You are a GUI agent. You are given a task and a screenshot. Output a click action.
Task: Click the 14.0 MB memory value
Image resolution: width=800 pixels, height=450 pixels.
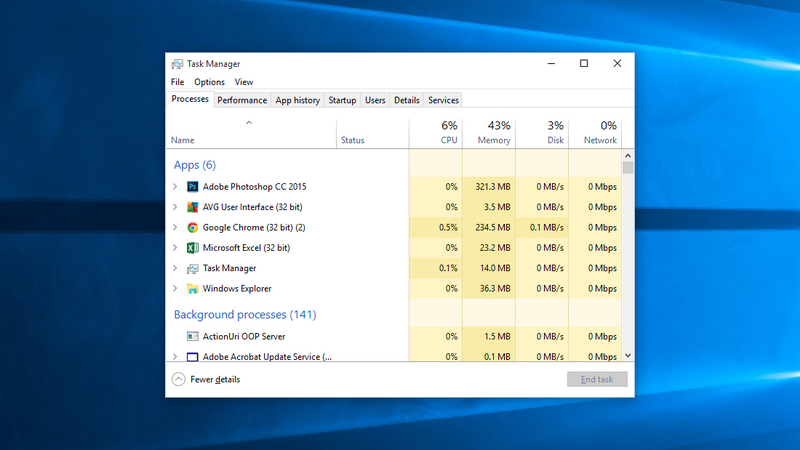(x=495, y=268)
